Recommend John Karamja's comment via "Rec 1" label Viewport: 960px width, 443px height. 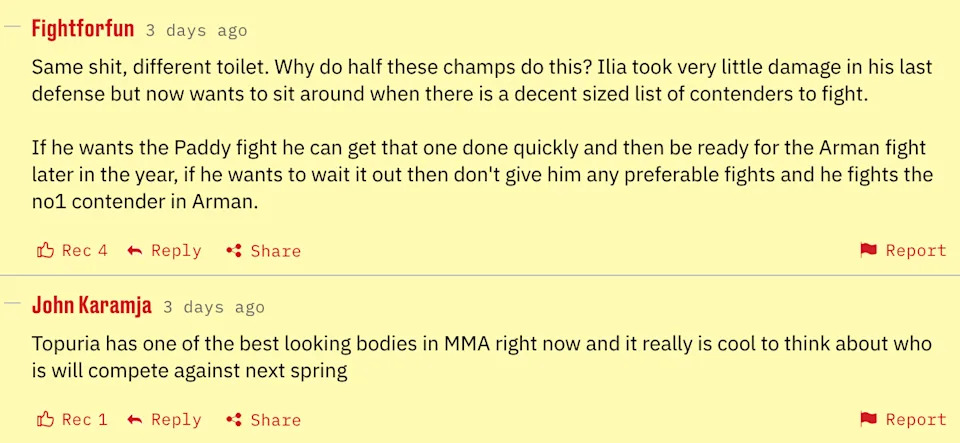(x=85, y=419)
